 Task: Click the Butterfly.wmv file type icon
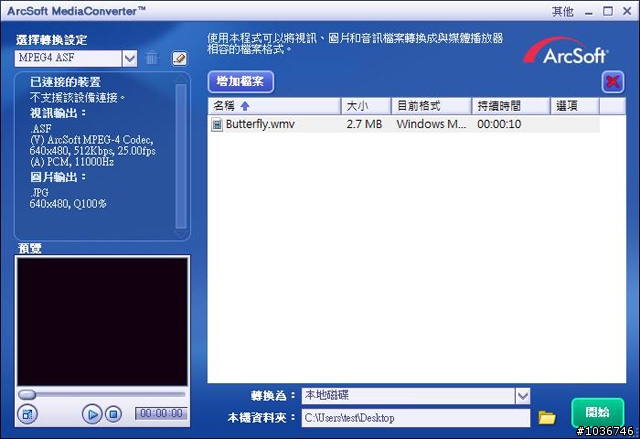[217, 124]
